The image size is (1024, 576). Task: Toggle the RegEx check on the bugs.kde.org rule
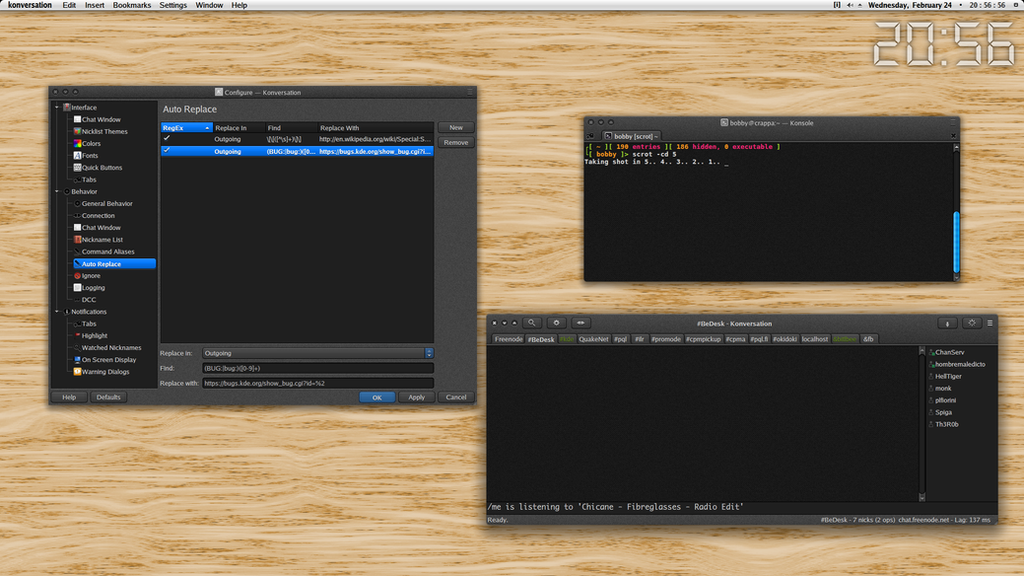pos(167,151)
